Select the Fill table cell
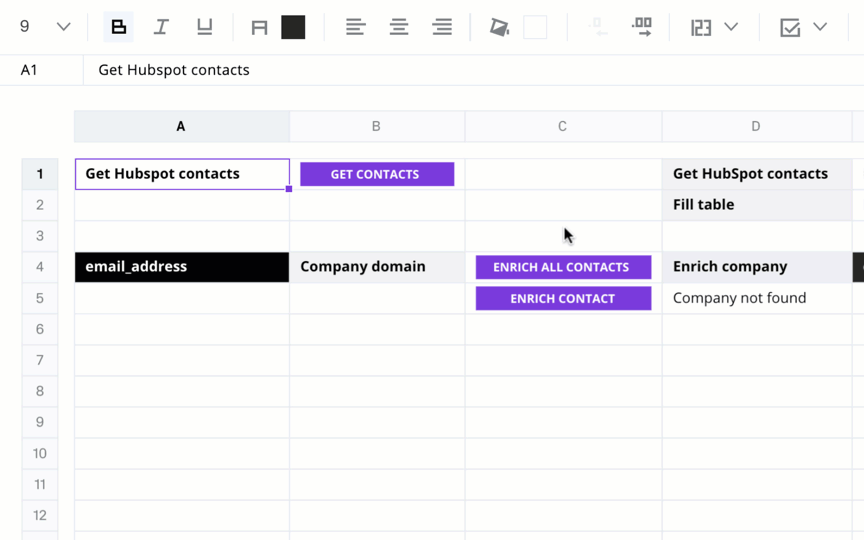The width and height of the screenshot is (864, 540). [757, 205]
